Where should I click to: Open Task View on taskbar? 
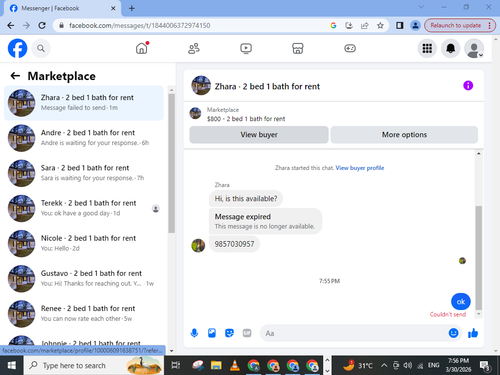coord(176,366)
